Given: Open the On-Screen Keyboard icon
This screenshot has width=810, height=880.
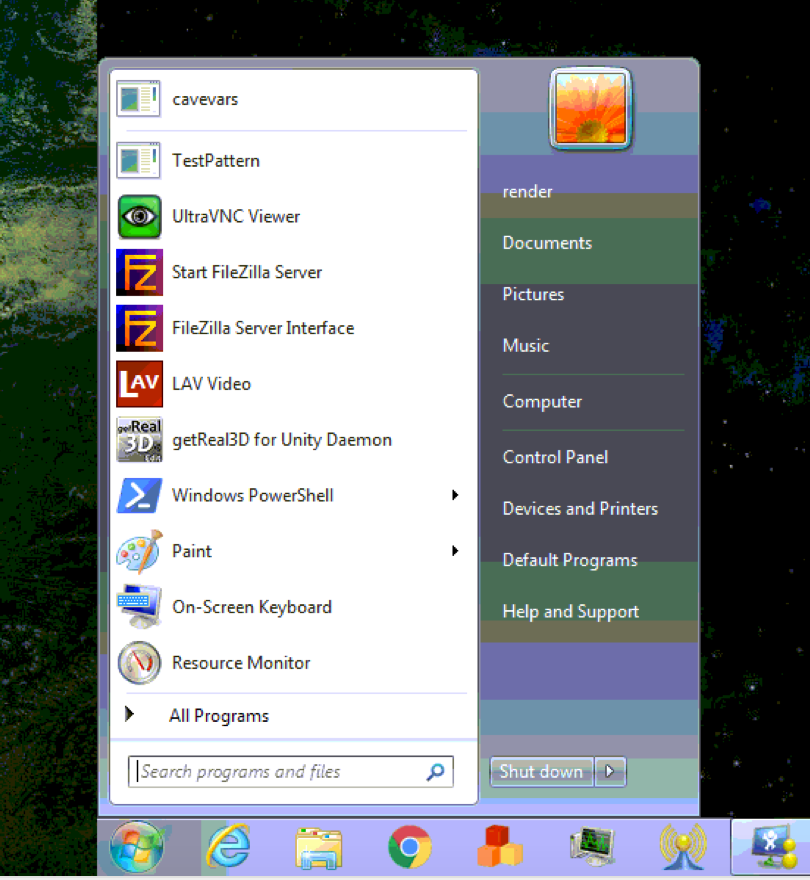Looking at the screenshot, I should (139, 607).
